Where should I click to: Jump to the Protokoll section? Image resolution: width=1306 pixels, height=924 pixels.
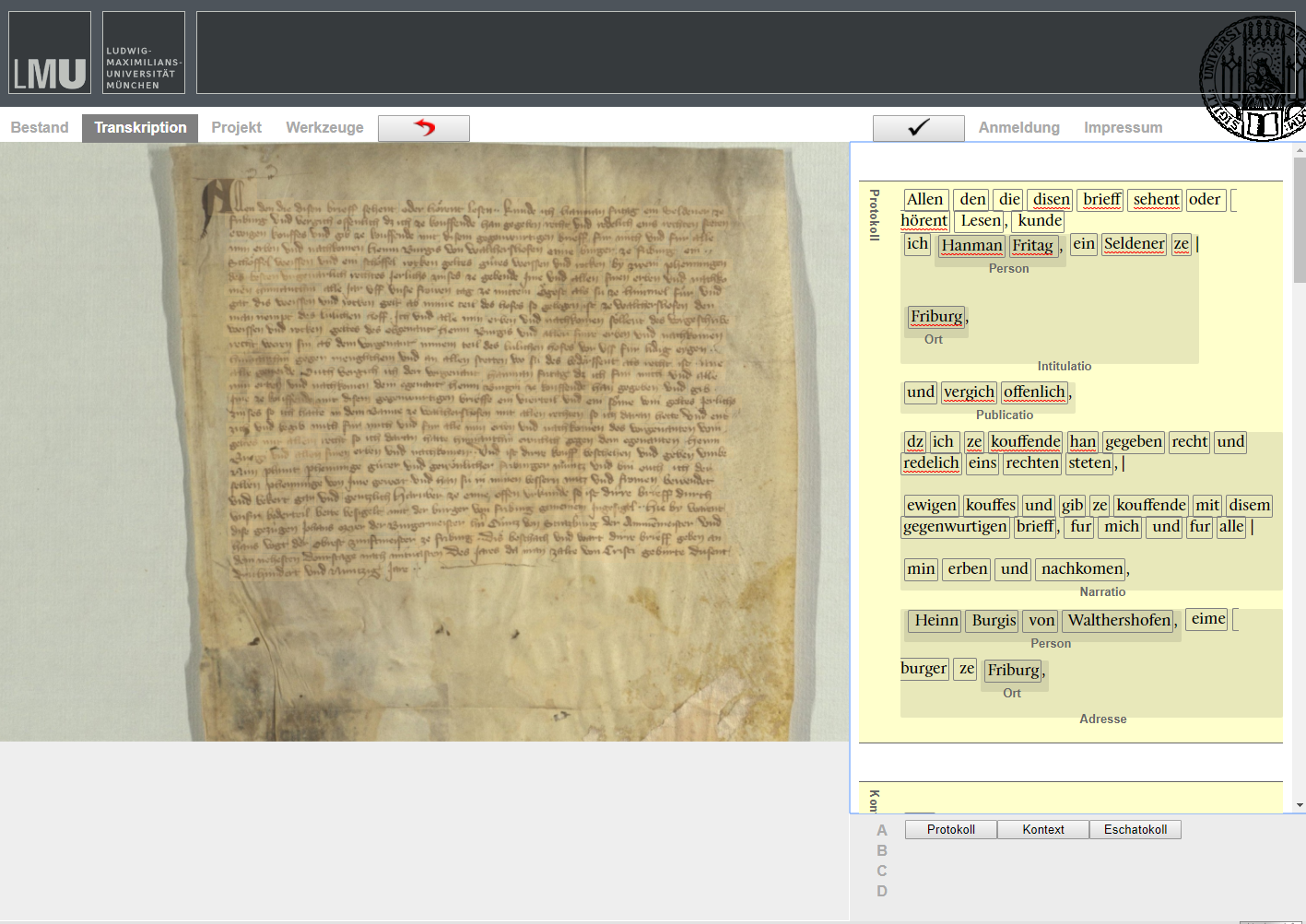[x=950, y=830]
